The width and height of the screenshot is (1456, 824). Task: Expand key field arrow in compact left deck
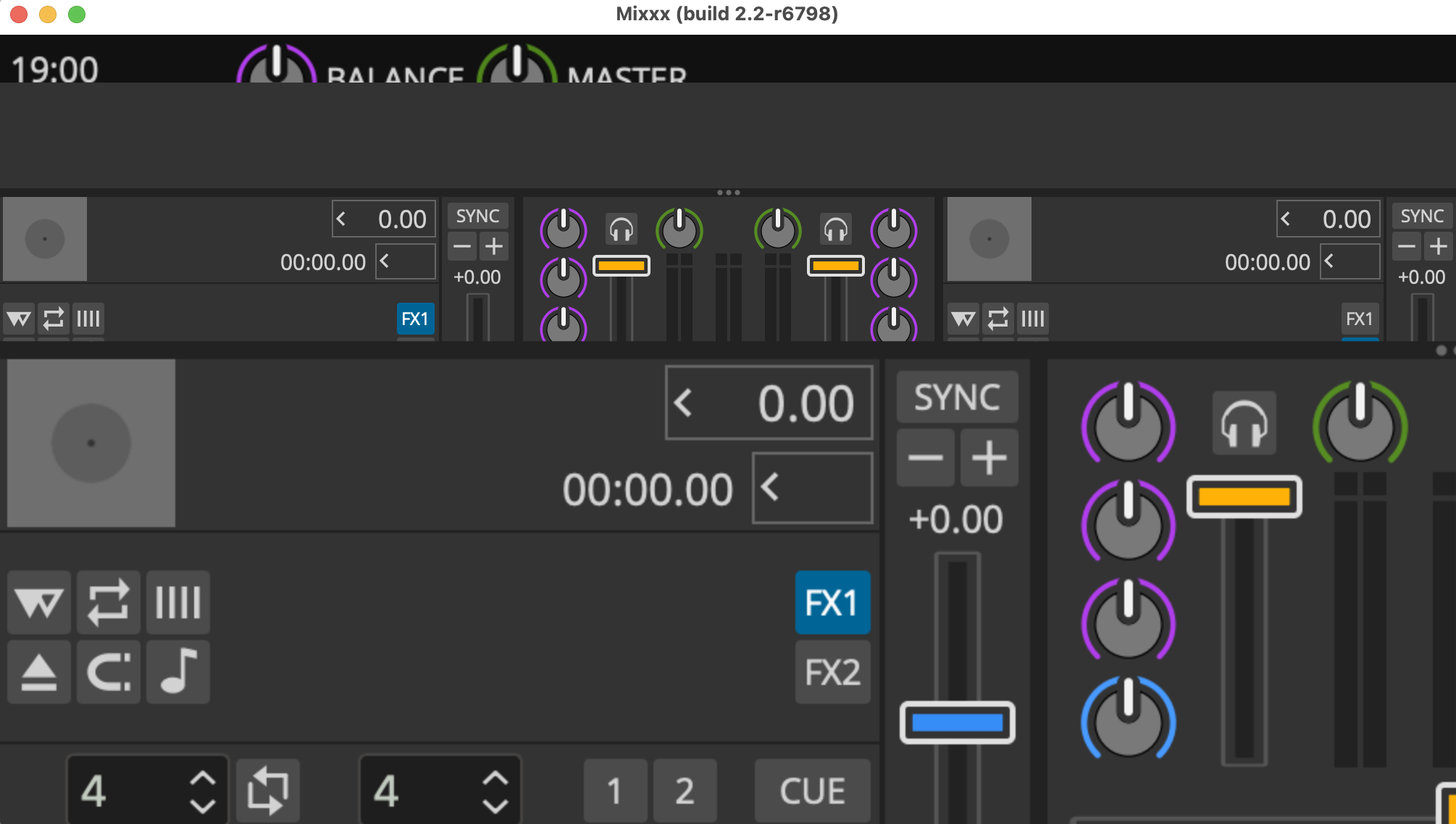[x=385, y=261]
